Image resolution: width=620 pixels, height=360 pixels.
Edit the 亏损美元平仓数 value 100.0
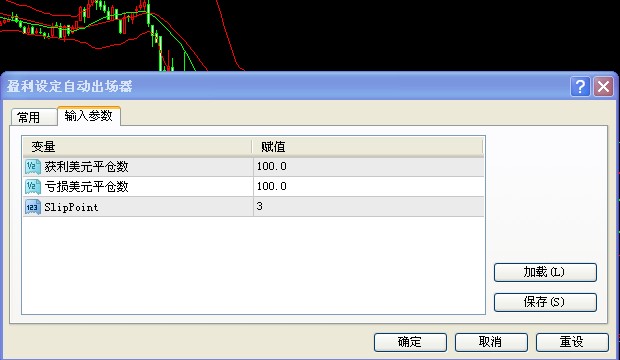(369, 186)
